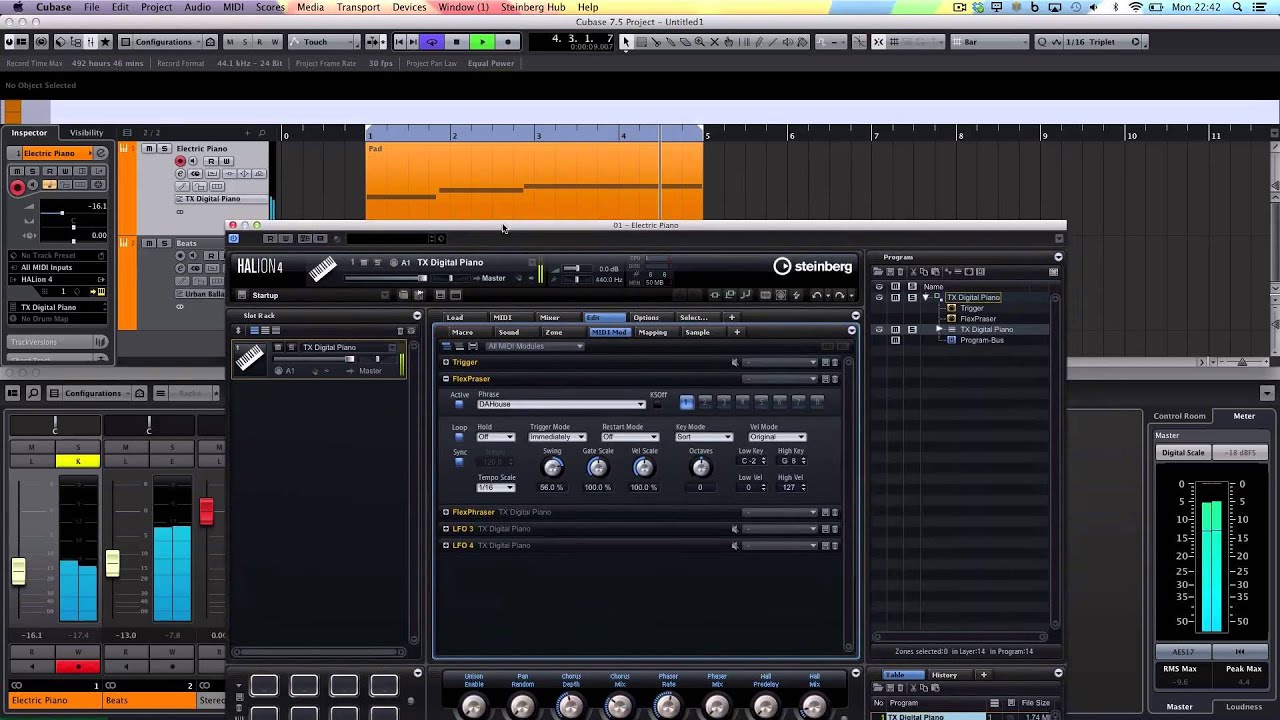Click Digital Scale button in Master meter
Viewport: 1280px width, 720px height.
click(1183, 453)
